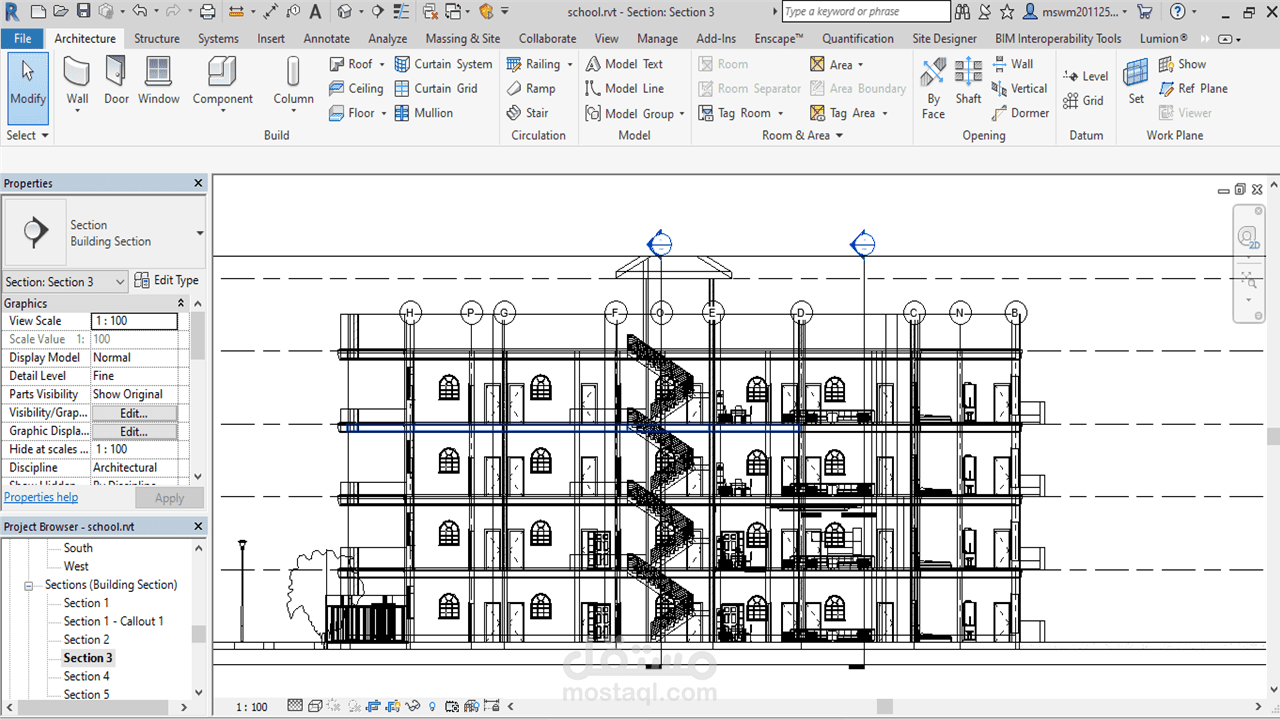Screen dimensions: 1280x720
Task: Click the Model Text tool
Action: pyautogui.click(x=624, y=64)
